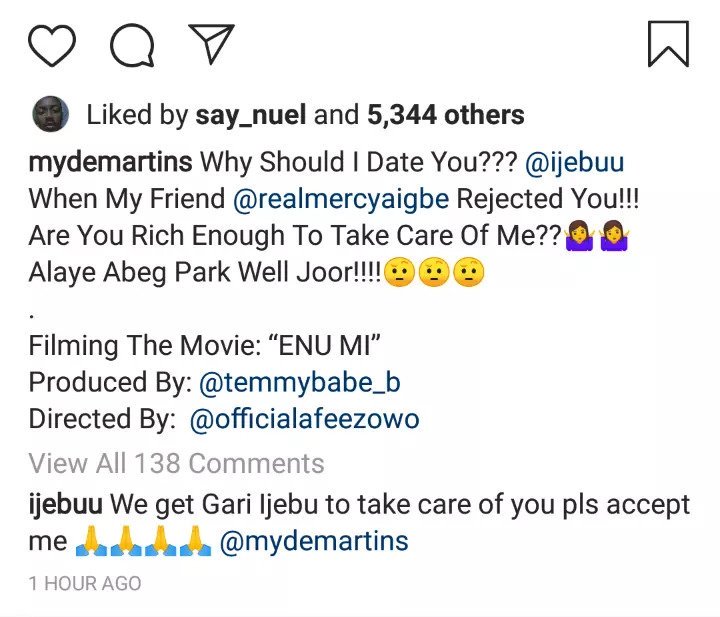Expand View All 138 Comments

177,463
